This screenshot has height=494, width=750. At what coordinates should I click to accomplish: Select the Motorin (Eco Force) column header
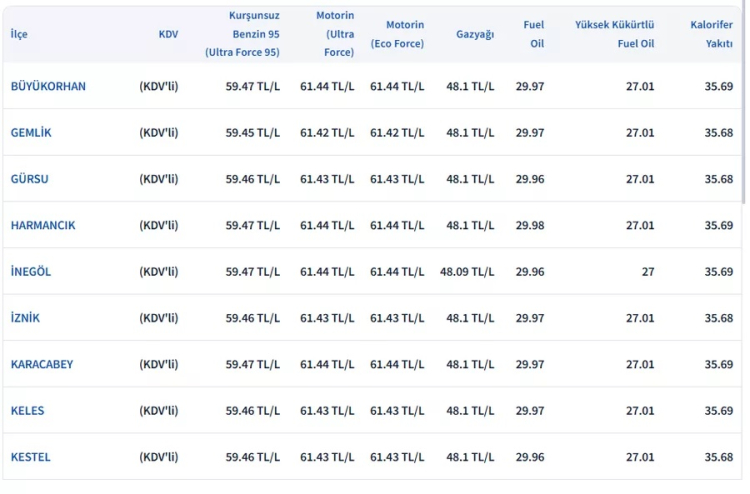point(397,34)
